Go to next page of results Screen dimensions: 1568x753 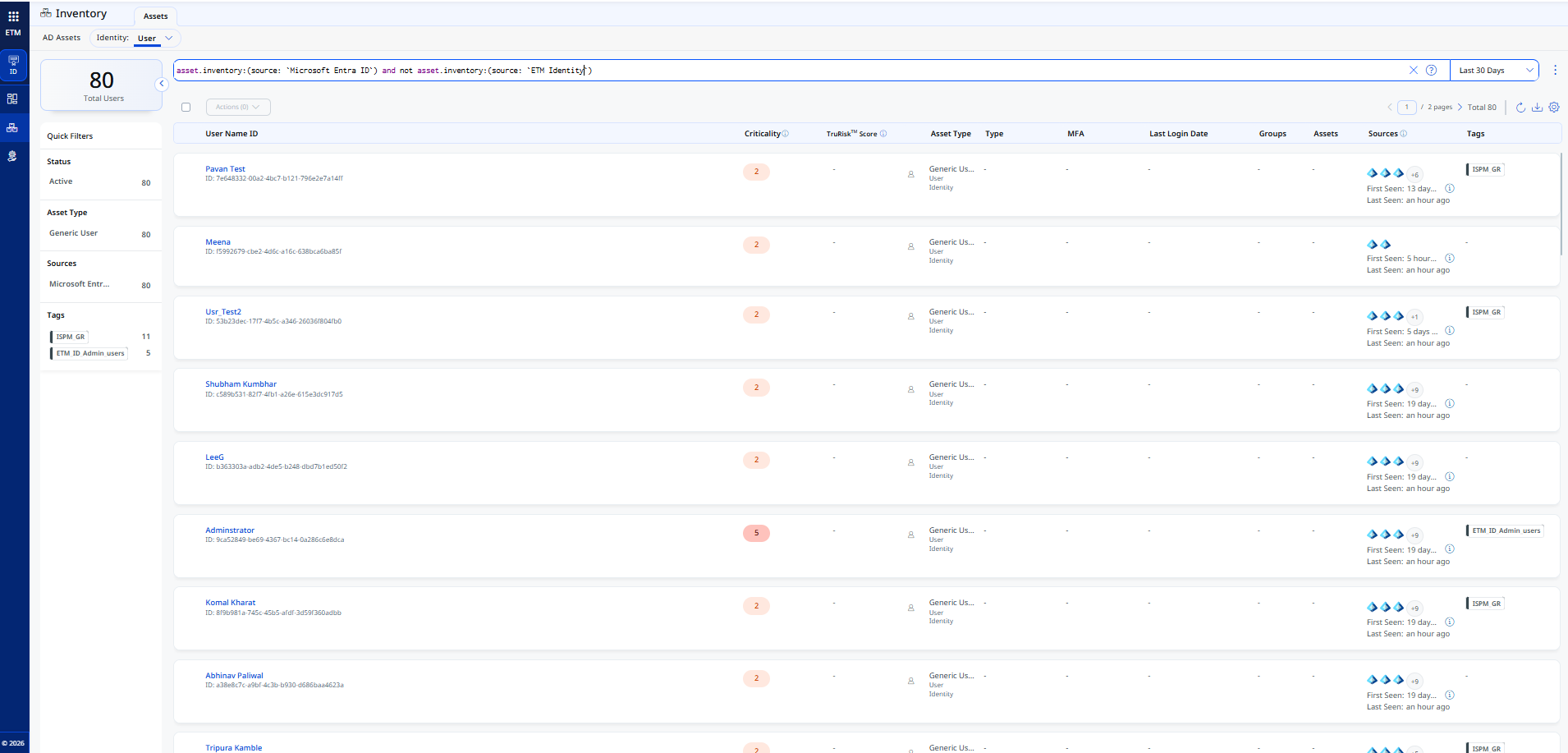click(1460, 107)
